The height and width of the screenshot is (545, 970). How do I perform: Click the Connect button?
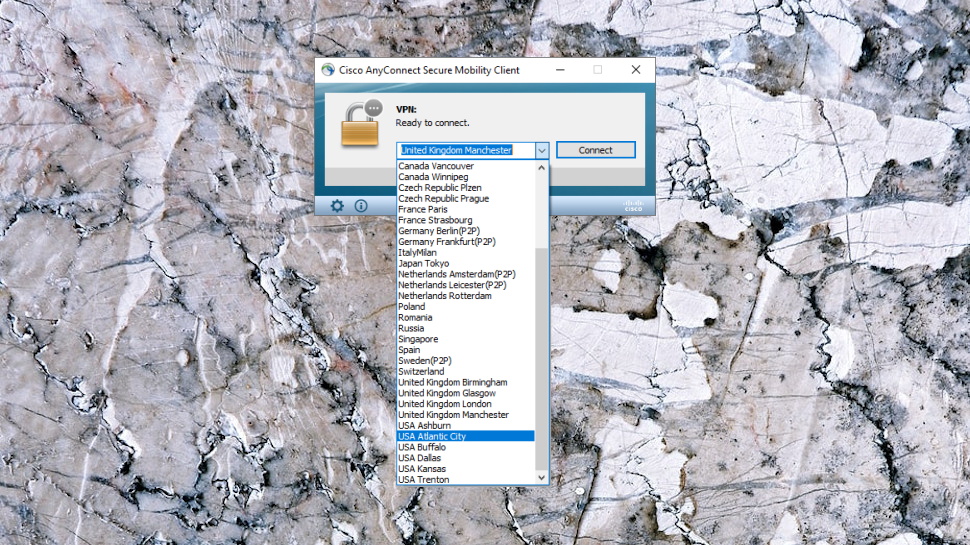(x=595, y=150)
